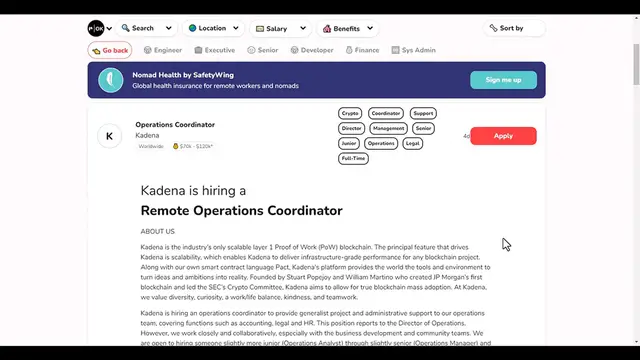Click the Worldwide location tag
The height and width of the screenshot is (360, 640).
click(151, 146)
